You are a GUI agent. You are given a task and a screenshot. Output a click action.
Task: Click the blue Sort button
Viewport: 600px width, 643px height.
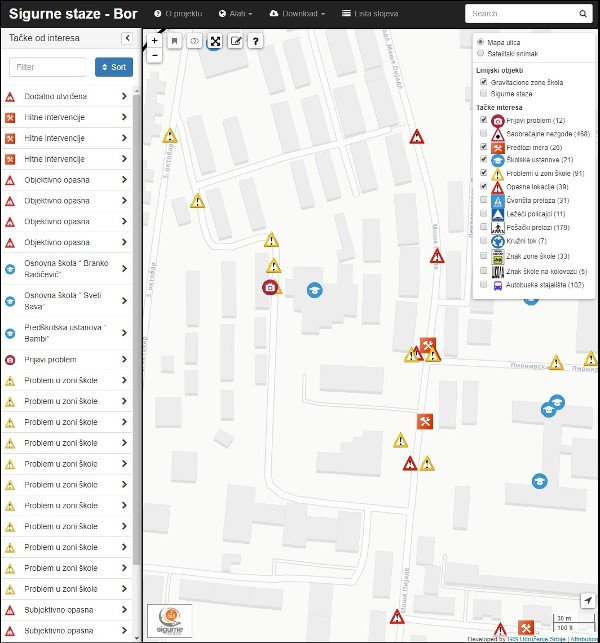point(114,67)
